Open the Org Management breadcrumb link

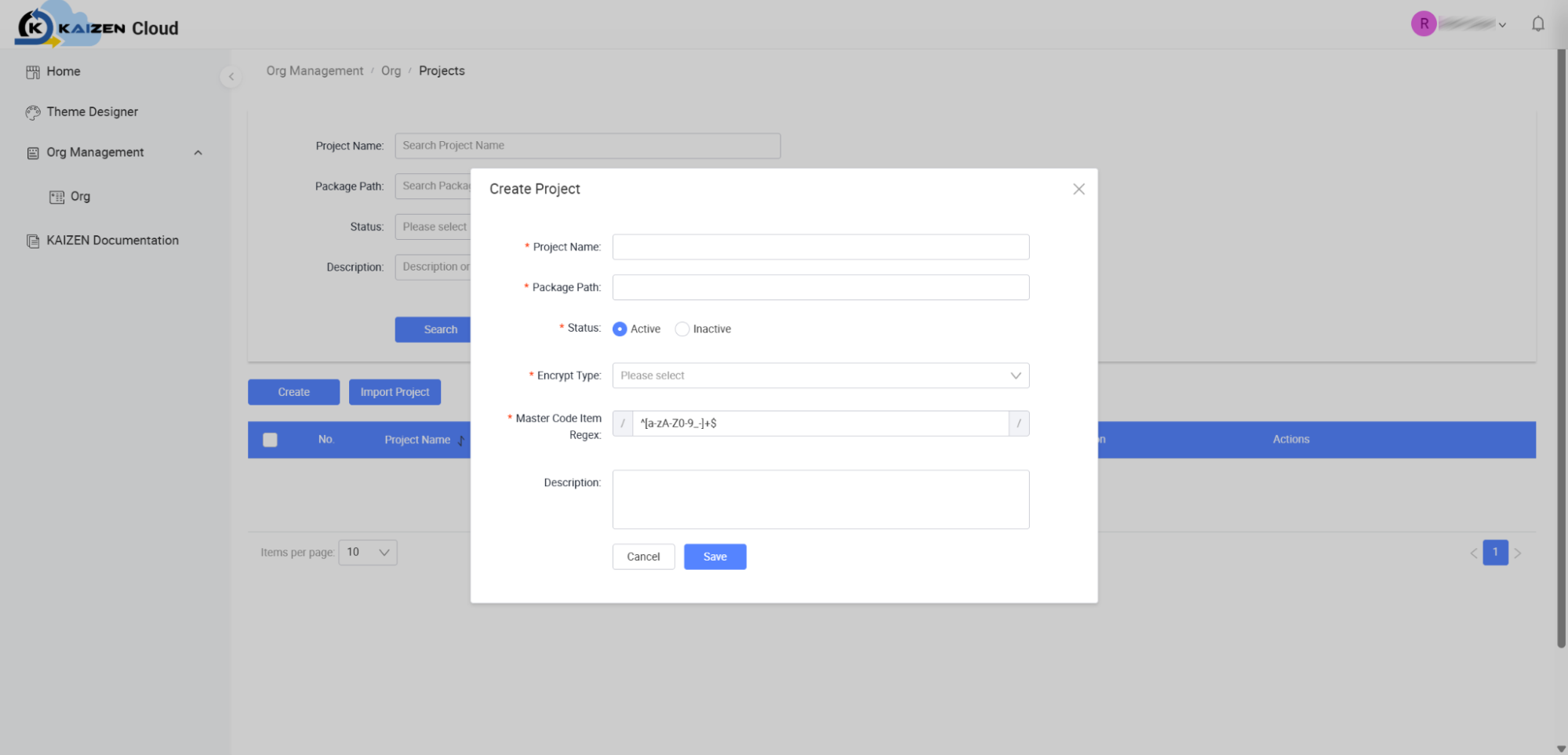click(x=315, y=71)
